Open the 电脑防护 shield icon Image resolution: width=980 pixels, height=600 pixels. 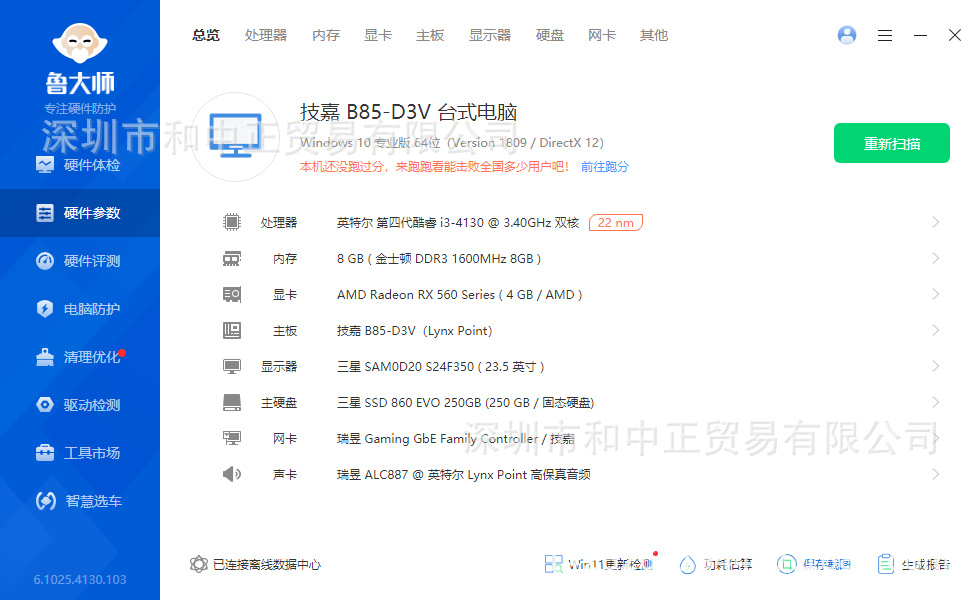click(x=45, y=309)
